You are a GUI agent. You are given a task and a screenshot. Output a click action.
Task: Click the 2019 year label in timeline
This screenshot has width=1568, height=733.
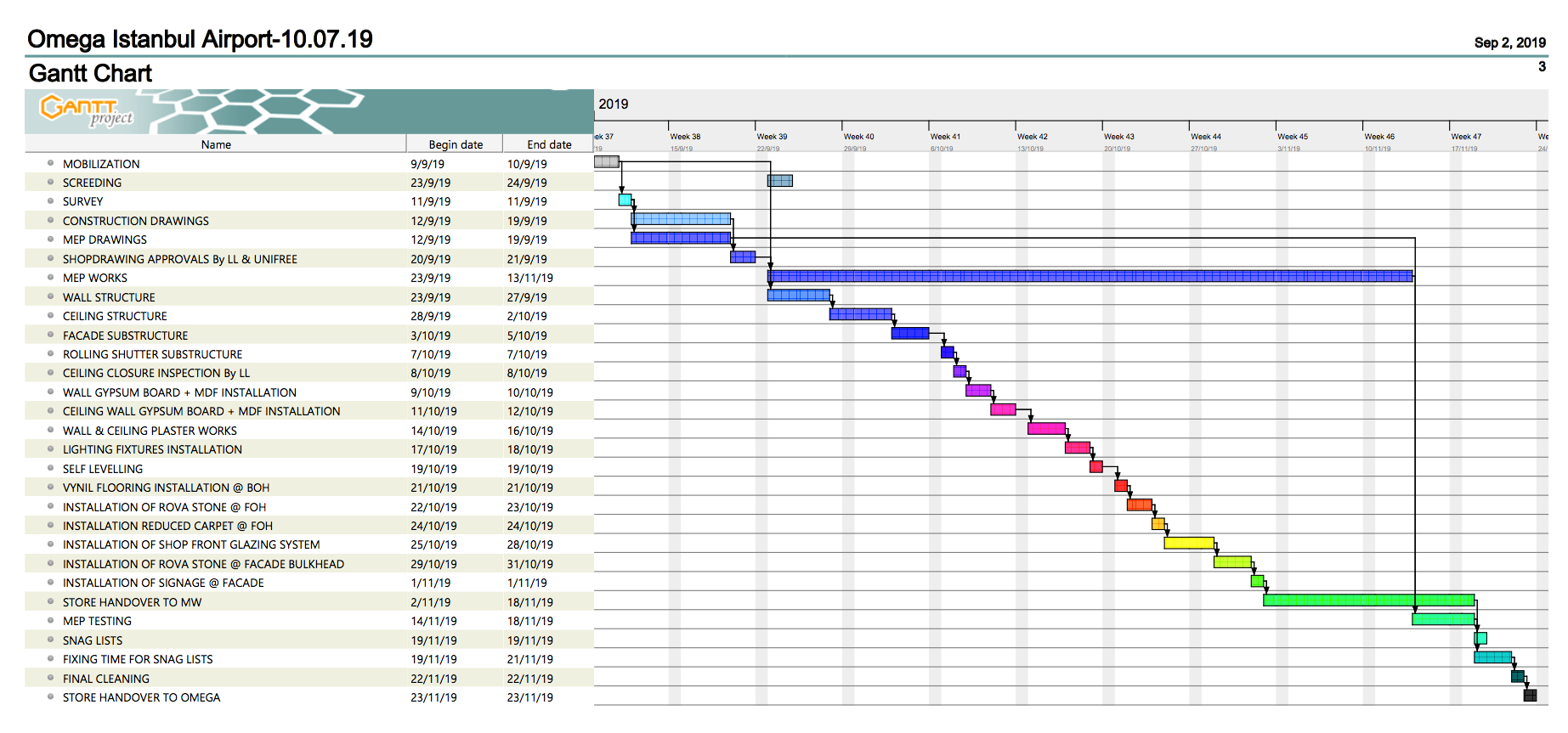614,104
